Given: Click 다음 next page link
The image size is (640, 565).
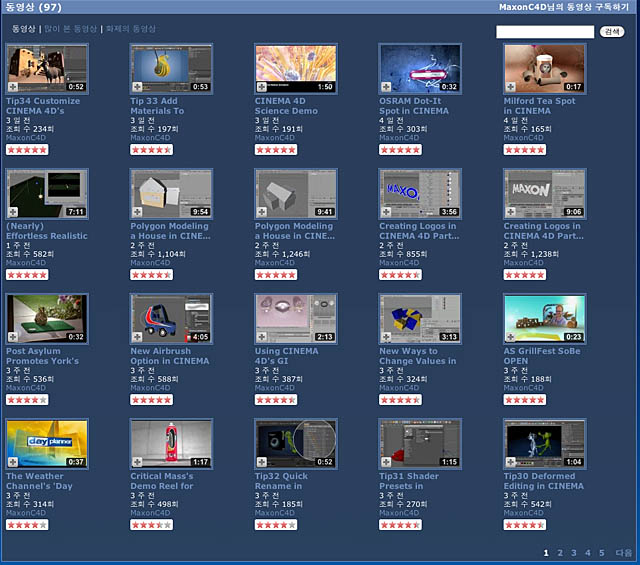Looking at the screenshot, I should pos(624,553).
